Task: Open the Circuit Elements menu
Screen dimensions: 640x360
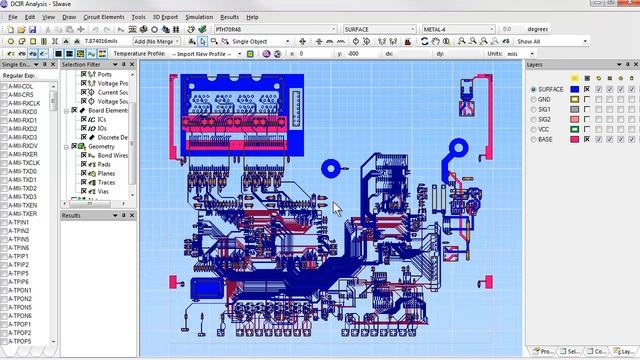Action: [x=104, y=17]
